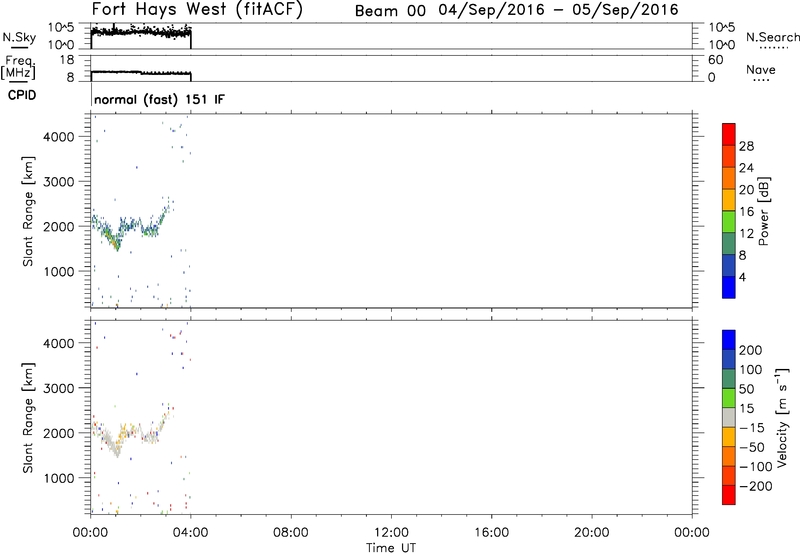Pick the bright blue bottom power color segment
Image resolution: width=800 pixels, height=554 pixels.
point(729,287)
